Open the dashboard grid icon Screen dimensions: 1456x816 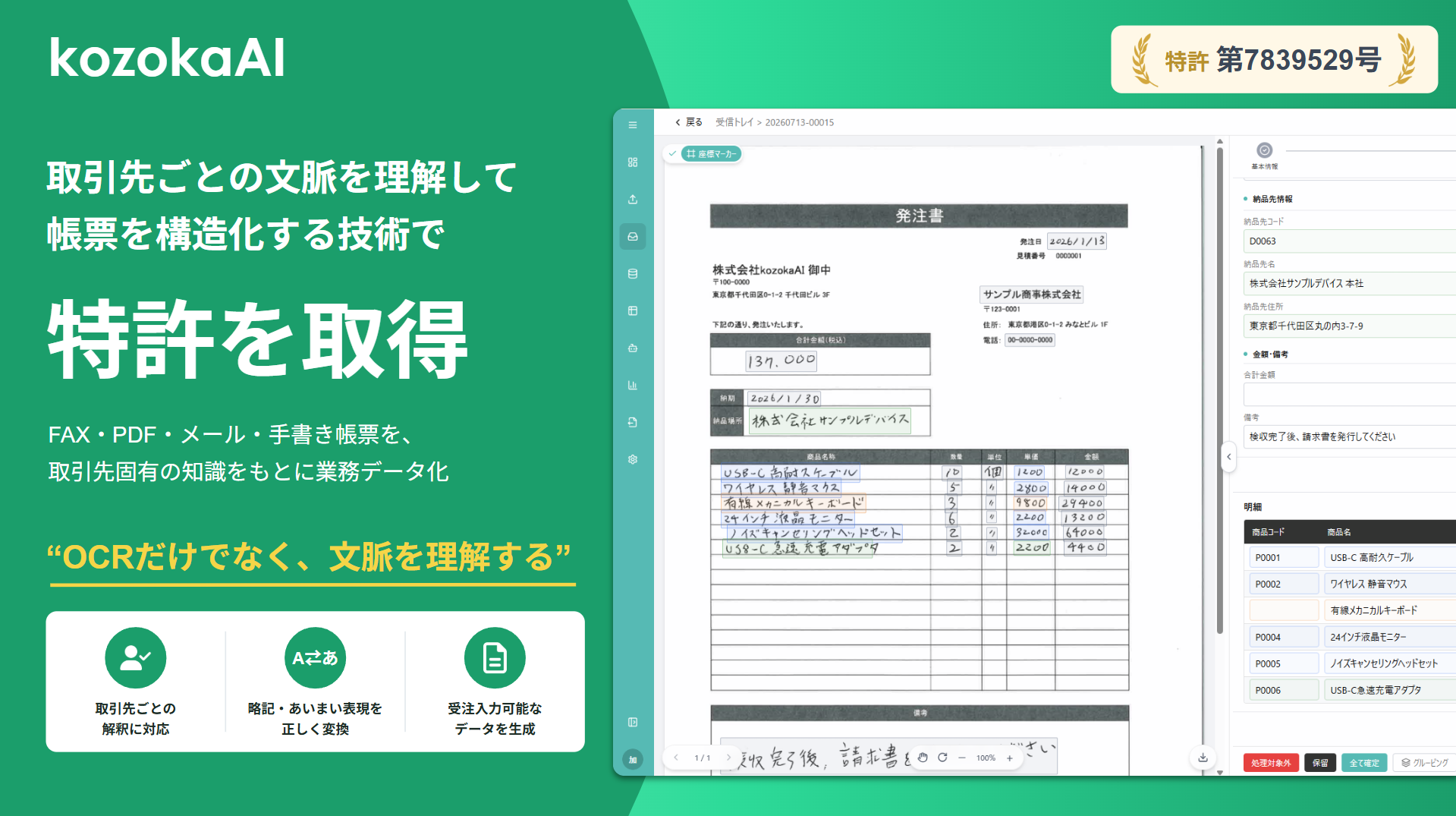pos(633,162)
